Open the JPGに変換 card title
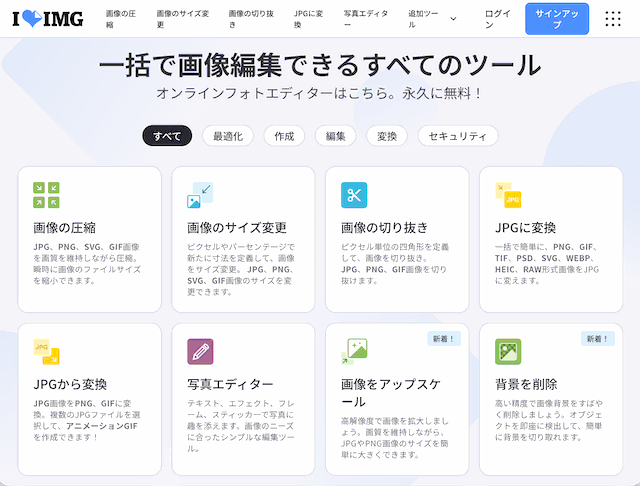Image resolution: width=640 pixels, height=486 pixels. tap(526, 228)
